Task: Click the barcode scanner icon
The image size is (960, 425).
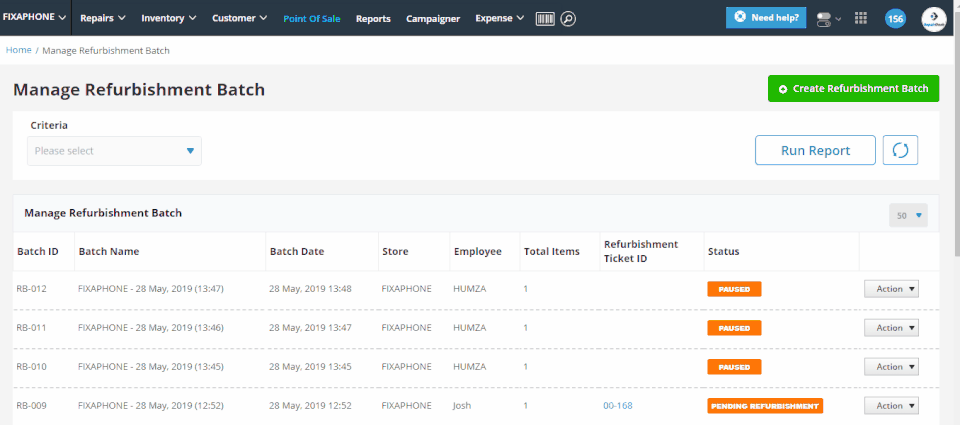Action: tap(545, 18)
